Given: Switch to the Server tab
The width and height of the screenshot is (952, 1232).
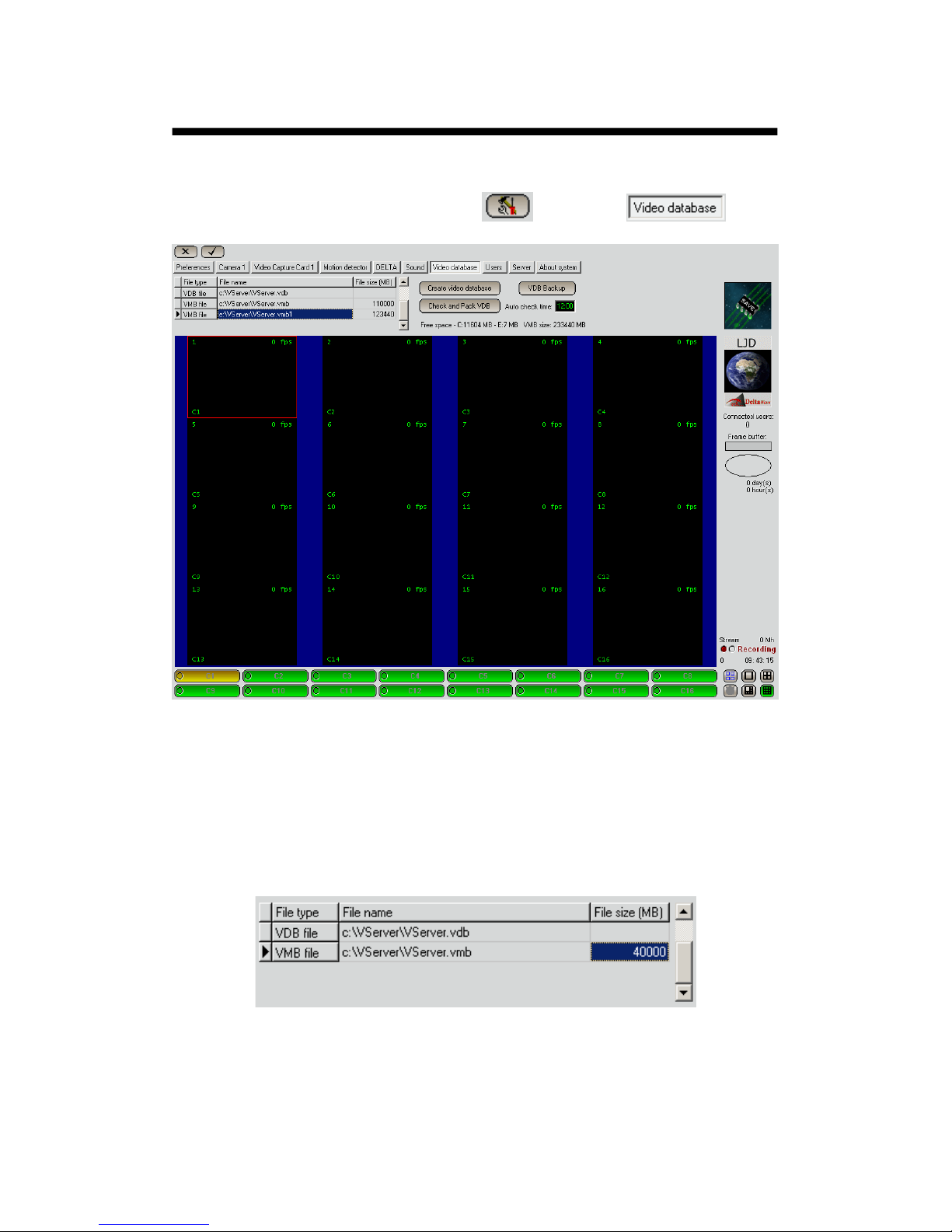Looking at the screenshot, I should click(x=521, y=267).
